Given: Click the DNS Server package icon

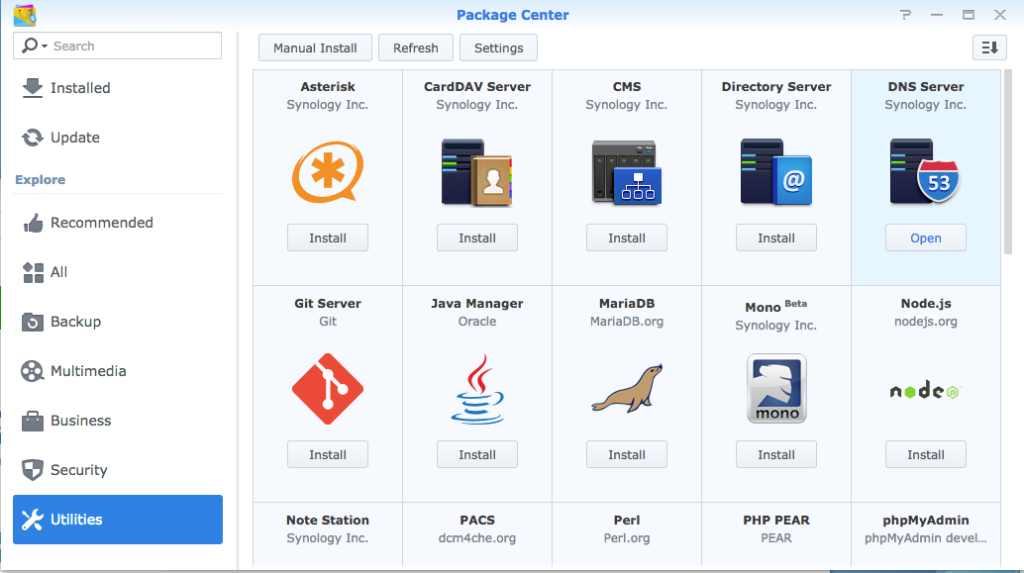Looking at the screenshot, I should click(925, 171).
